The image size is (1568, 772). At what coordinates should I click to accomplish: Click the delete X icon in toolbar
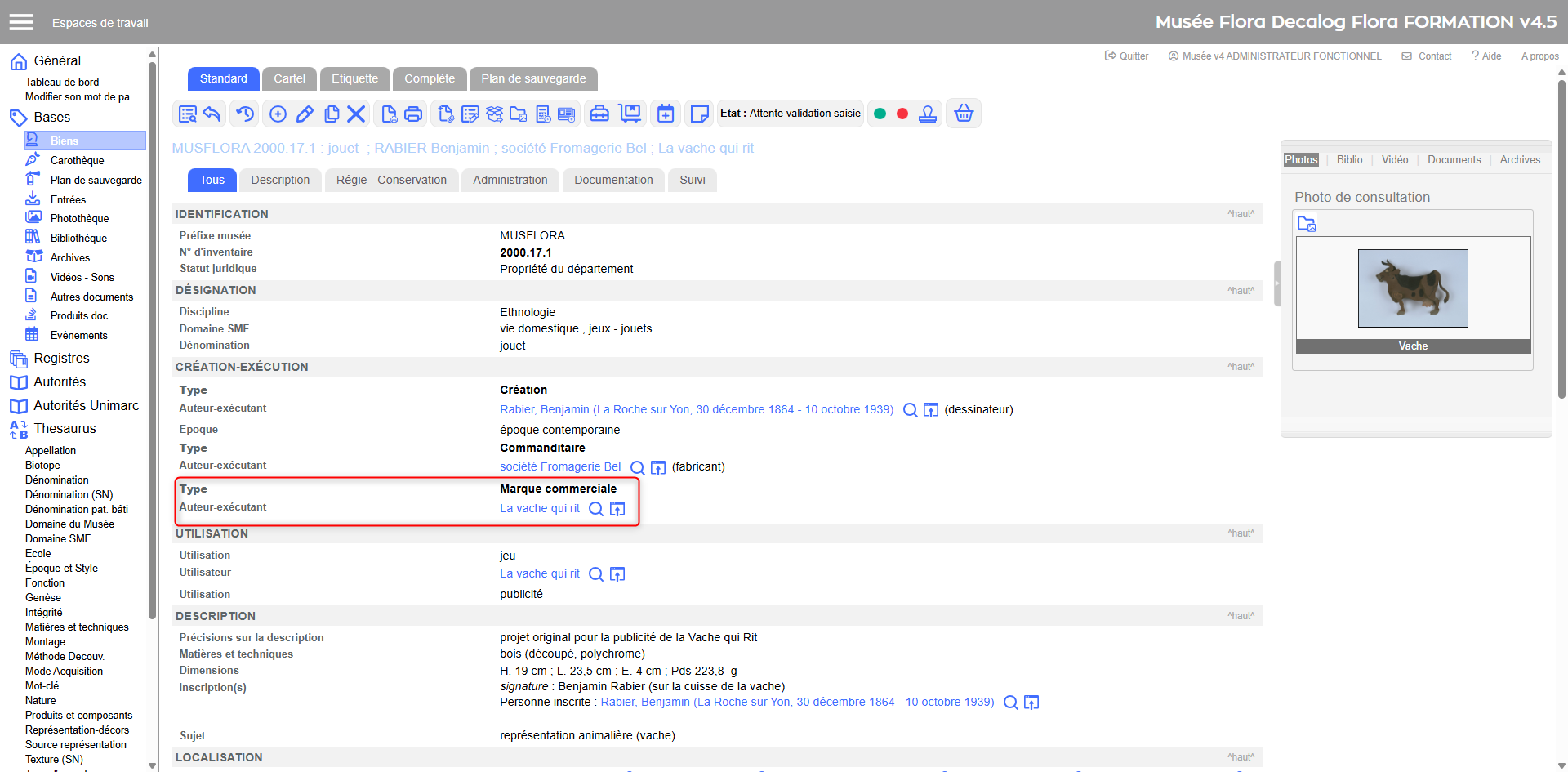pos(356,114)
